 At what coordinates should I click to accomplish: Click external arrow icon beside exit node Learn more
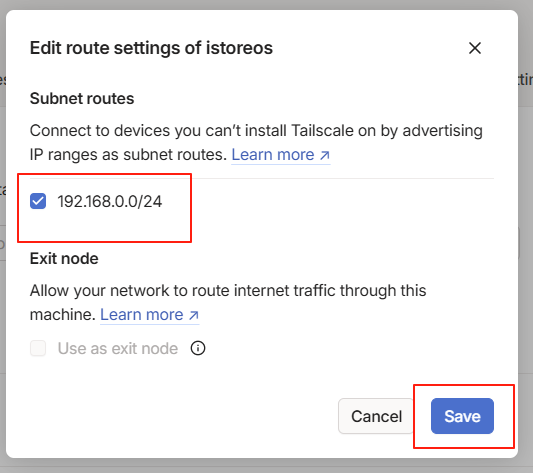[x=193, y=315]
